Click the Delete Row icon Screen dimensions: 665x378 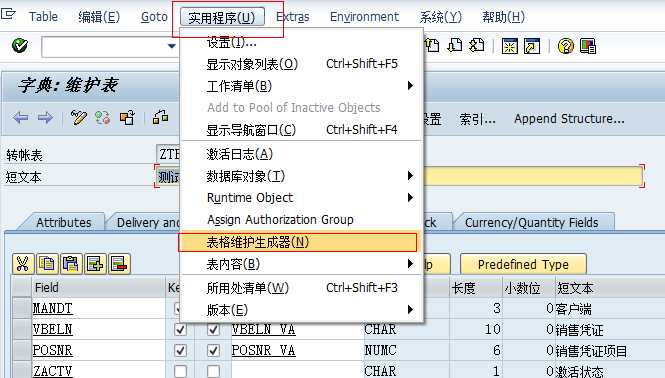click(x=119, y=264)
